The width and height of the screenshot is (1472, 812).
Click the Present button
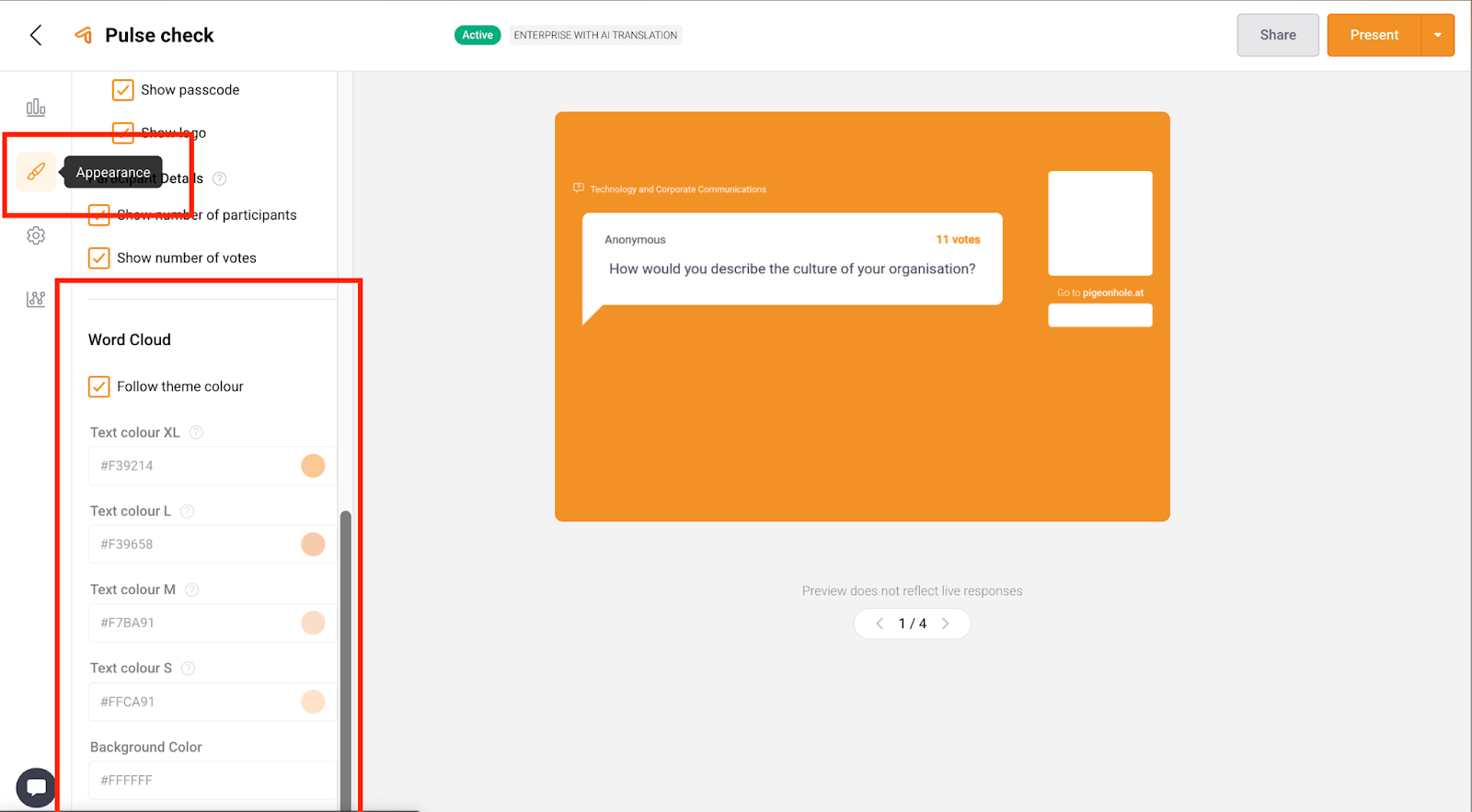point(1374,35)
